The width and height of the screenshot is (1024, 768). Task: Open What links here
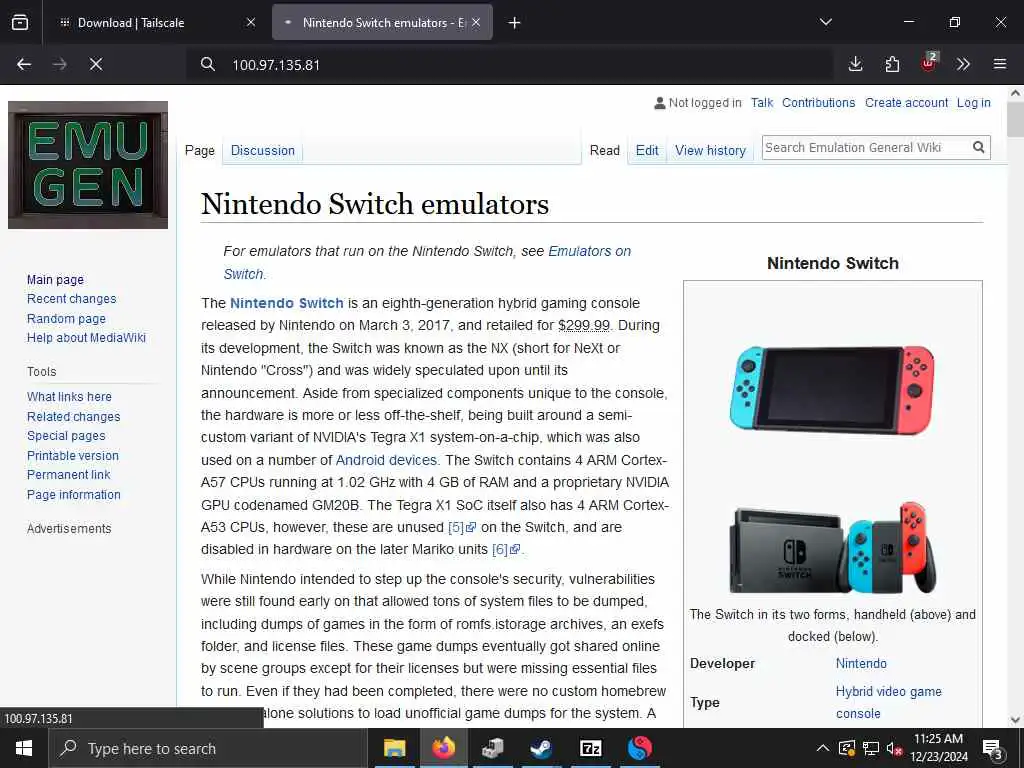[69, 396]
